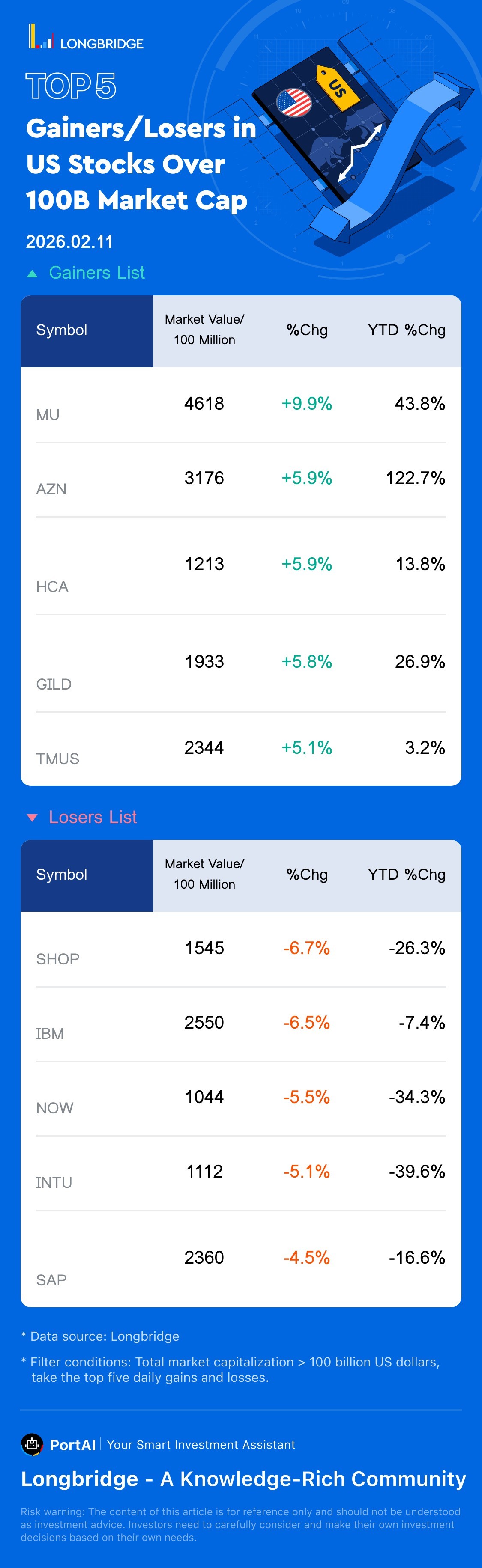Viewport: 482px width, 1568px height.
Task: Click the US flag icon
Action: pos(294,103)
